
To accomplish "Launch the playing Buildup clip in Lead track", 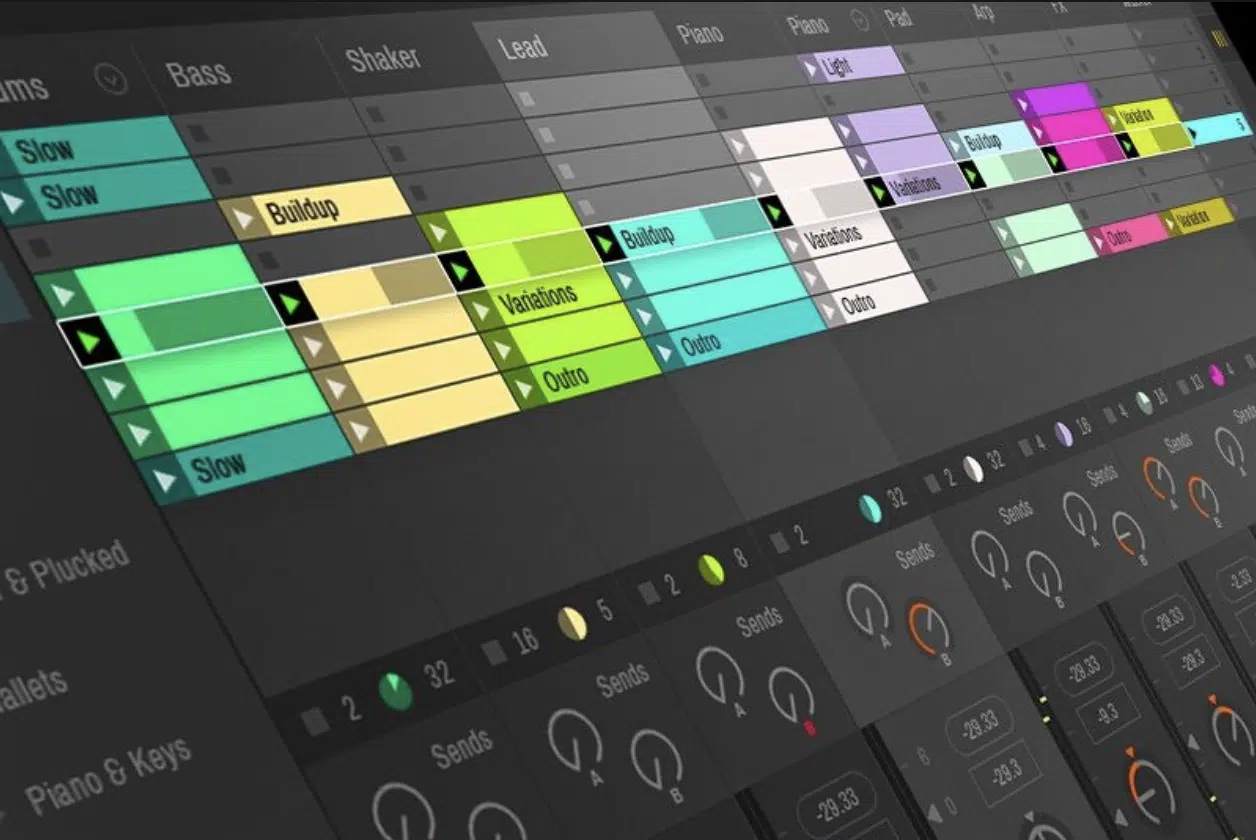I will point(603,243).
